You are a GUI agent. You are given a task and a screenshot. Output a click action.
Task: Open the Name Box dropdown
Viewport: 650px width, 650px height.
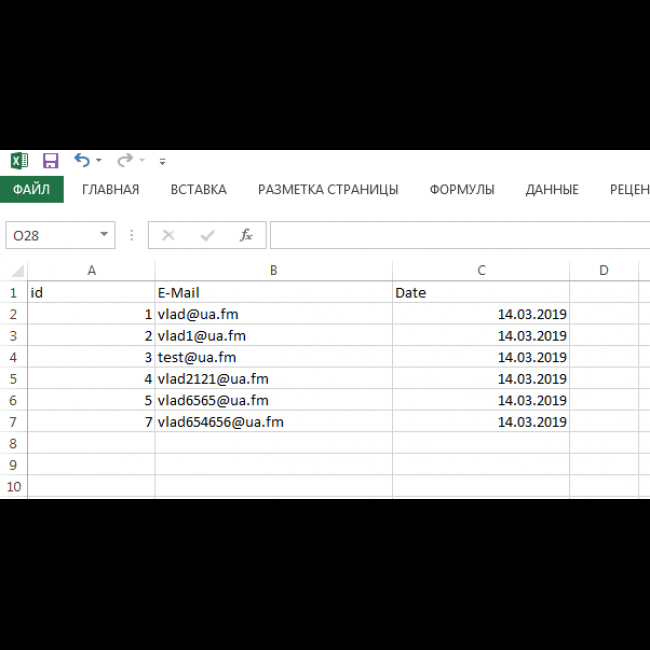tap(105, 236)
